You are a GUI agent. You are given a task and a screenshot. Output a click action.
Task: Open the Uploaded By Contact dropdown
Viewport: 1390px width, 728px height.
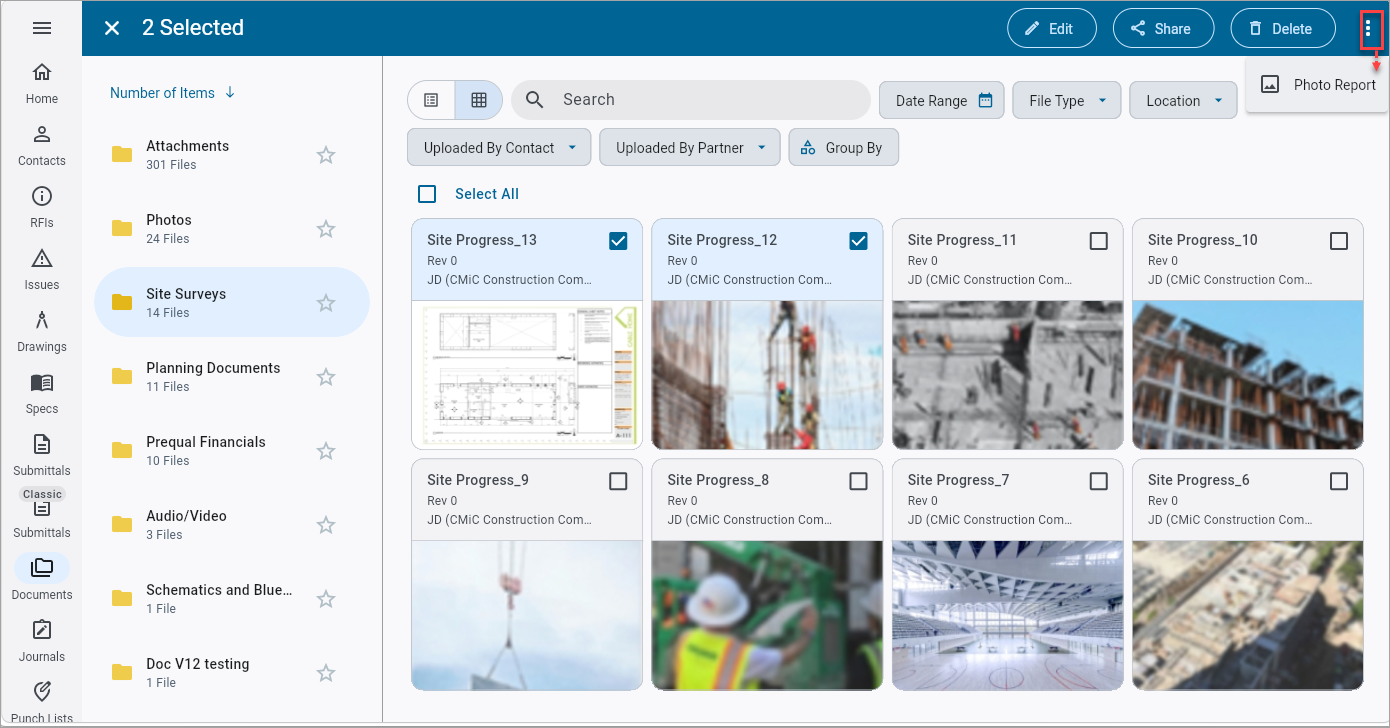pyautogui.click(x=499, y=148)
